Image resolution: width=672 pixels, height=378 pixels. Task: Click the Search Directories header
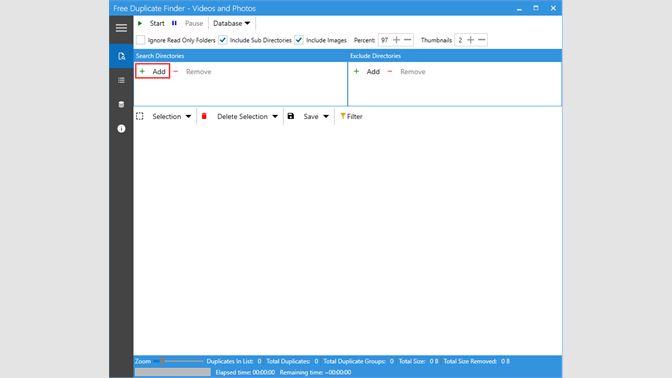pyautogui.click(x=160, y=56)
